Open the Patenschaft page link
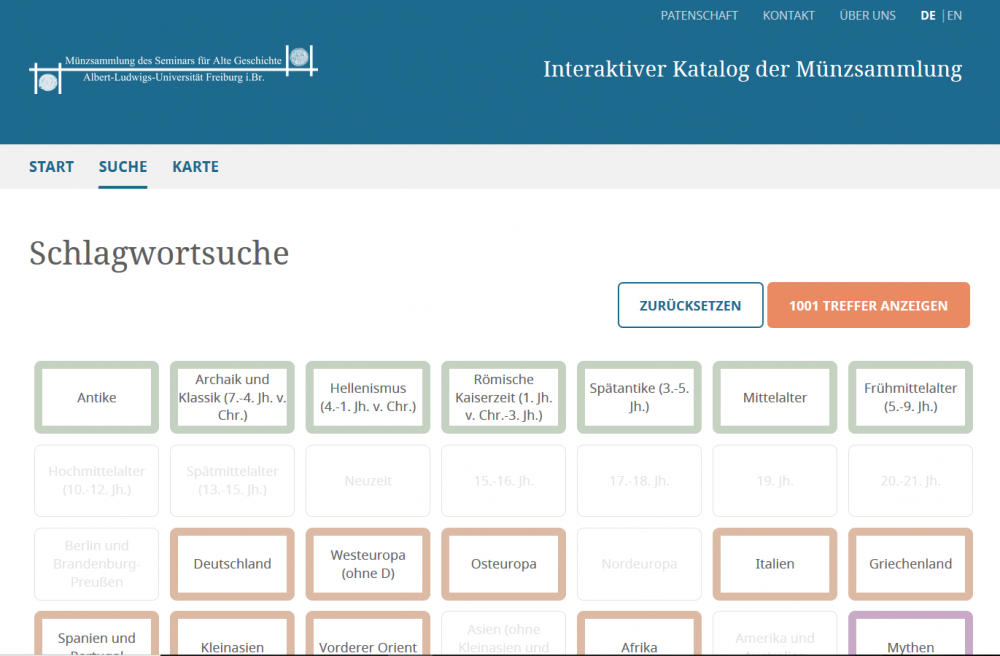The height and width of the screenshot is (656, 1000). 699,15
